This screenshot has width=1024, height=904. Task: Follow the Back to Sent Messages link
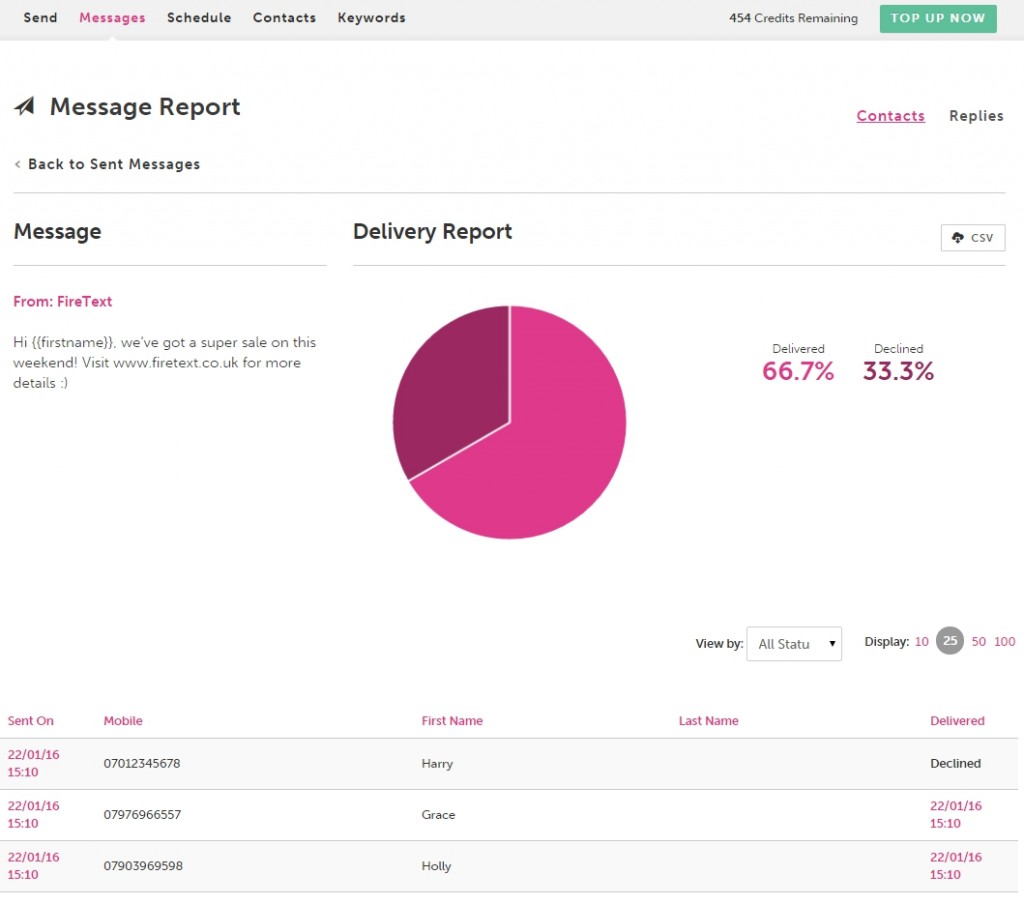(113, 163)
